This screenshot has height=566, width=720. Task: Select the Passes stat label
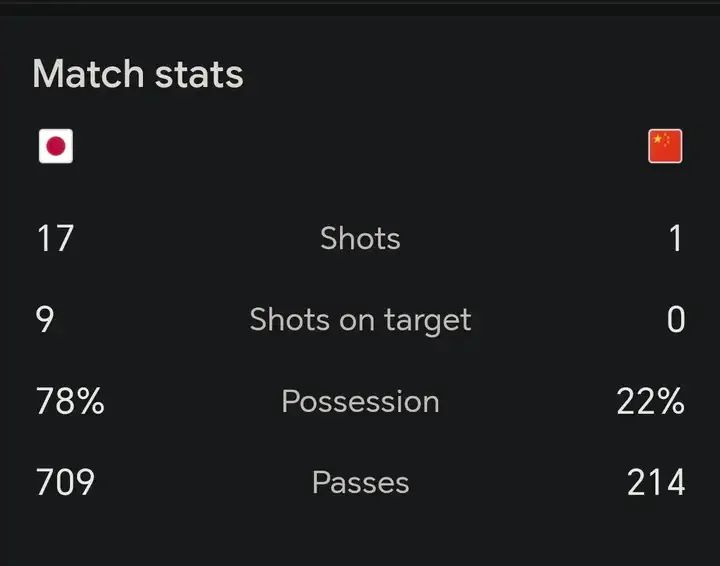pyautogui.click(x=360, y=482)
